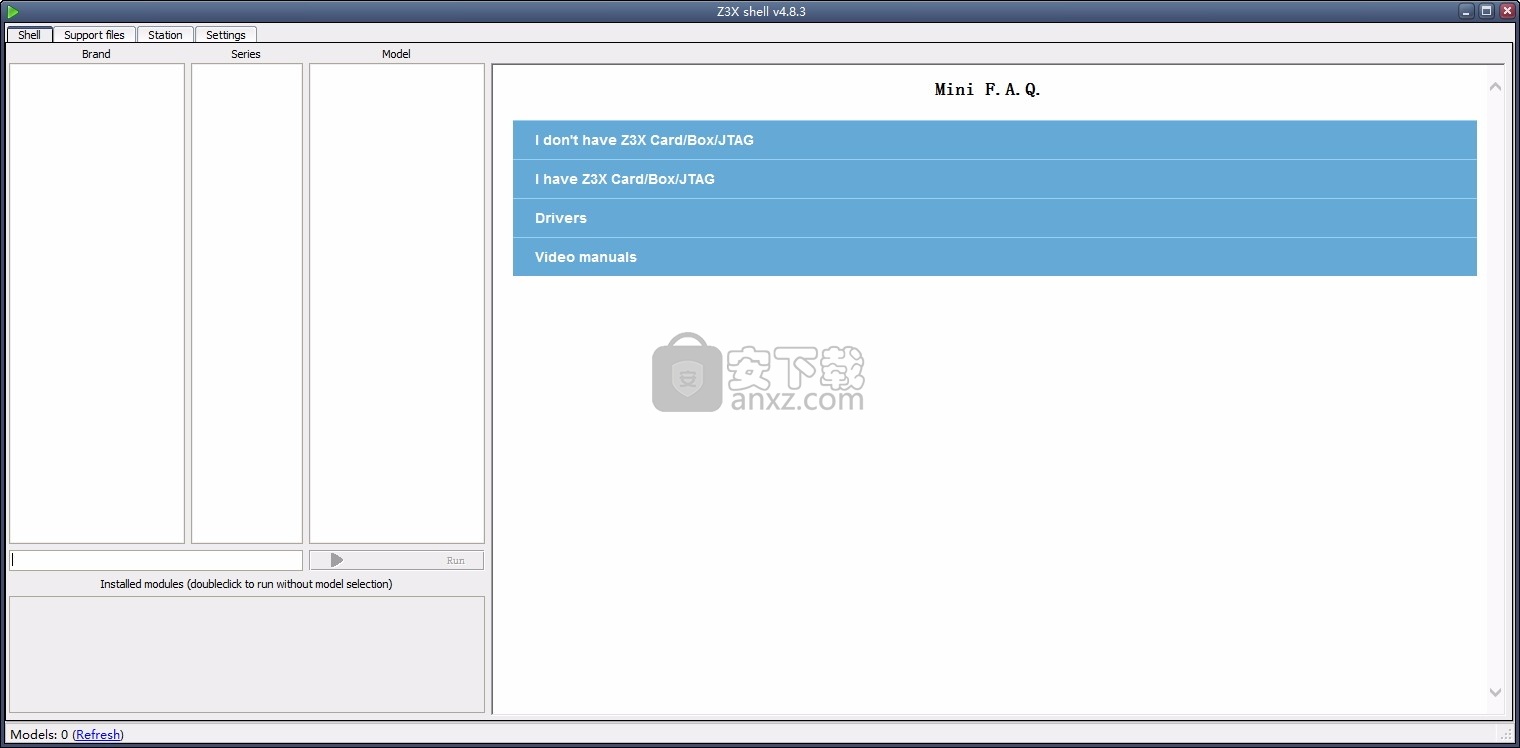Click the Refresh link in status bar

click(98, 735)
